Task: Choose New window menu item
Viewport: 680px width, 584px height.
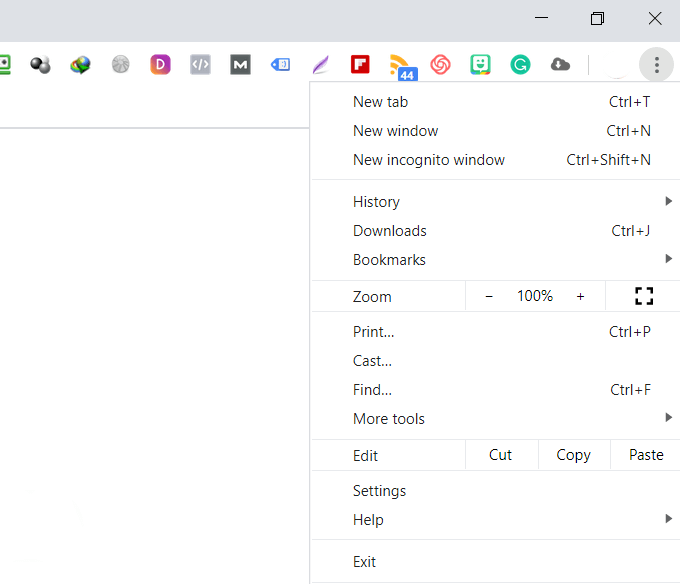Action: coord(496,131)
